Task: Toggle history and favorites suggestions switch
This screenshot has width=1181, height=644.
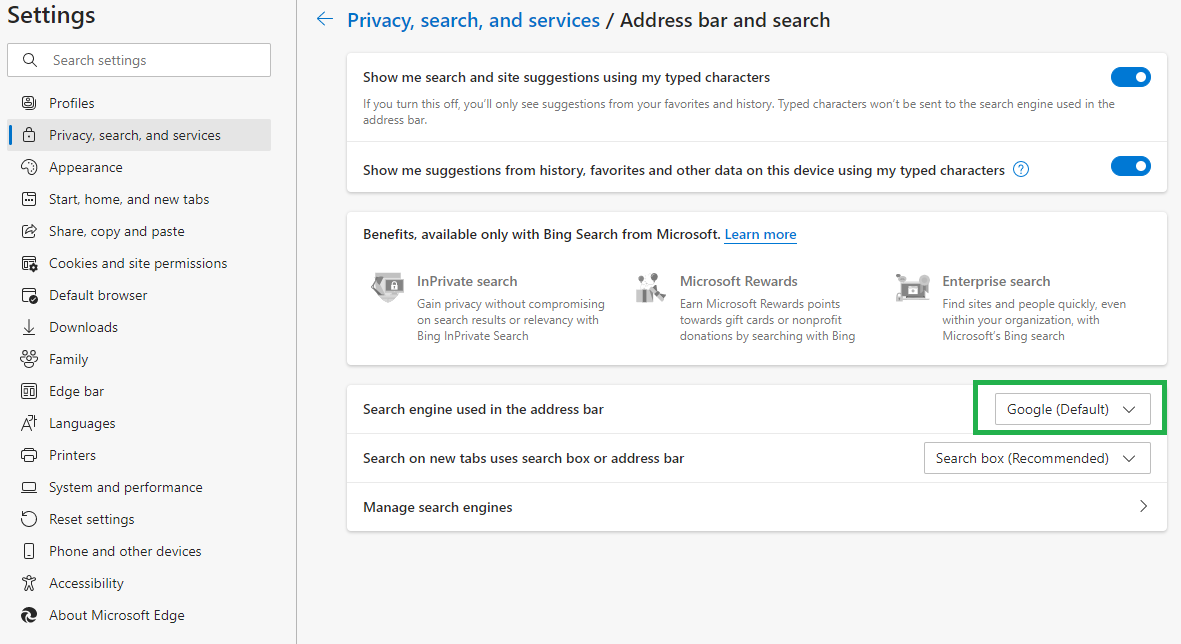Action: click(x=1131, y=166)
